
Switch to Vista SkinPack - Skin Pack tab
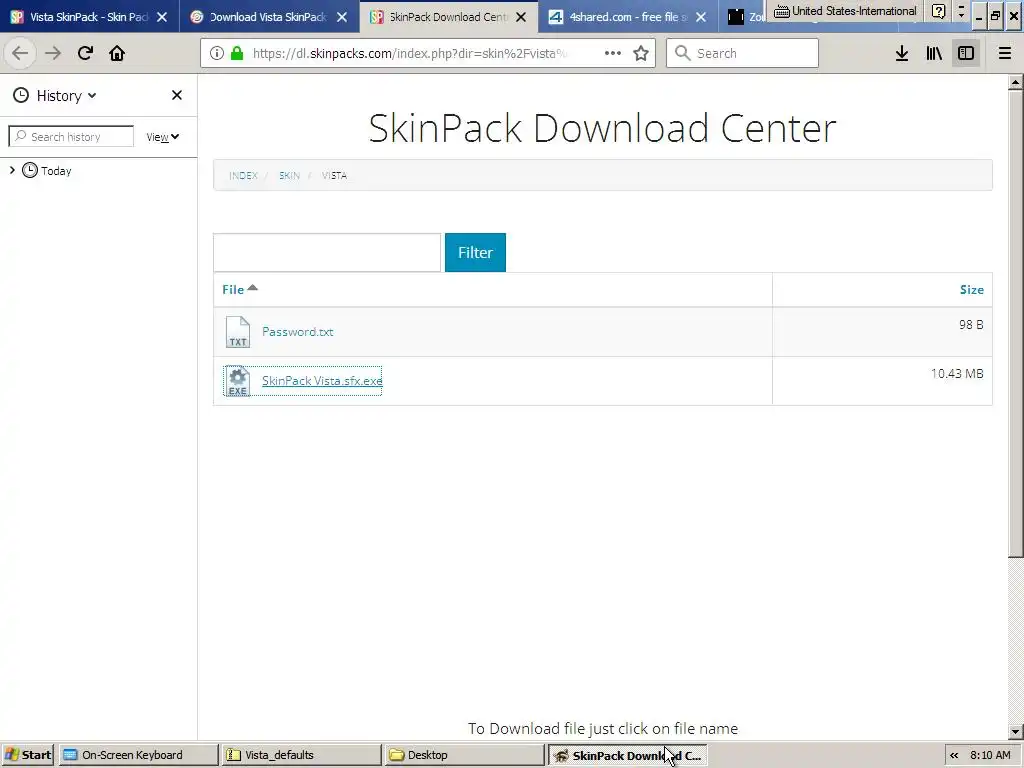point(90,17)
